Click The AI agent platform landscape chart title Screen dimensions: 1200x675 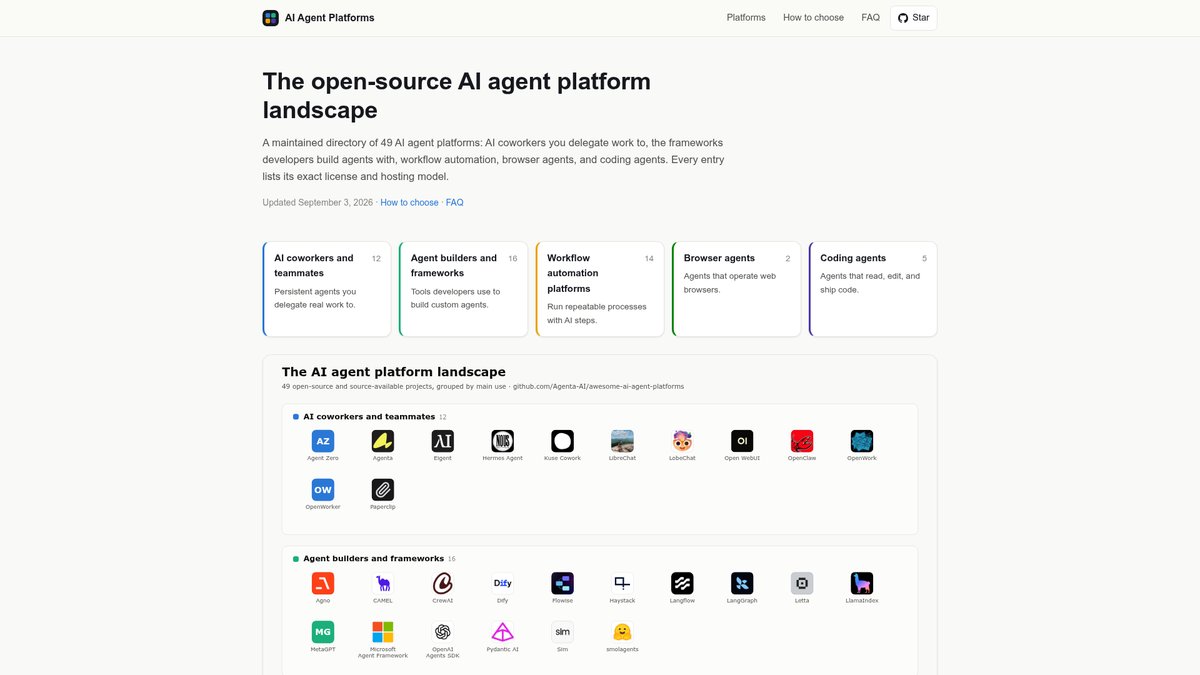pyautogui.click(x=394, y=372)
